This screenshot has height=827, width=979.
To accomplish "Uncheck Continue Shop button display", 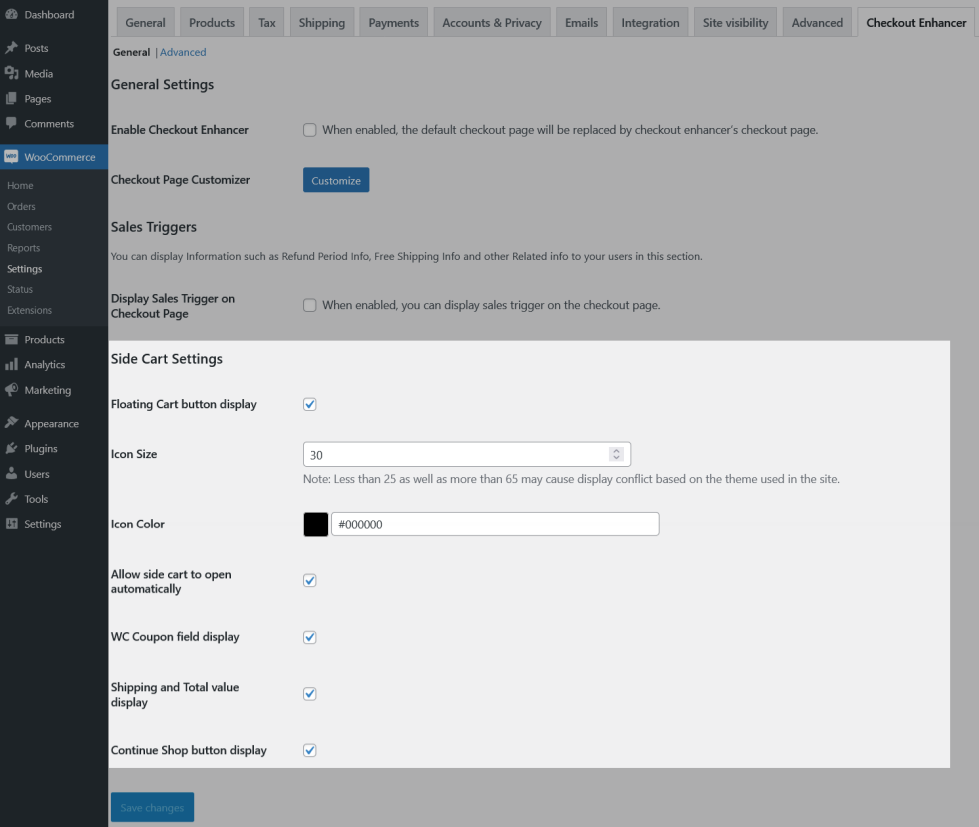I will pos(310,750).
